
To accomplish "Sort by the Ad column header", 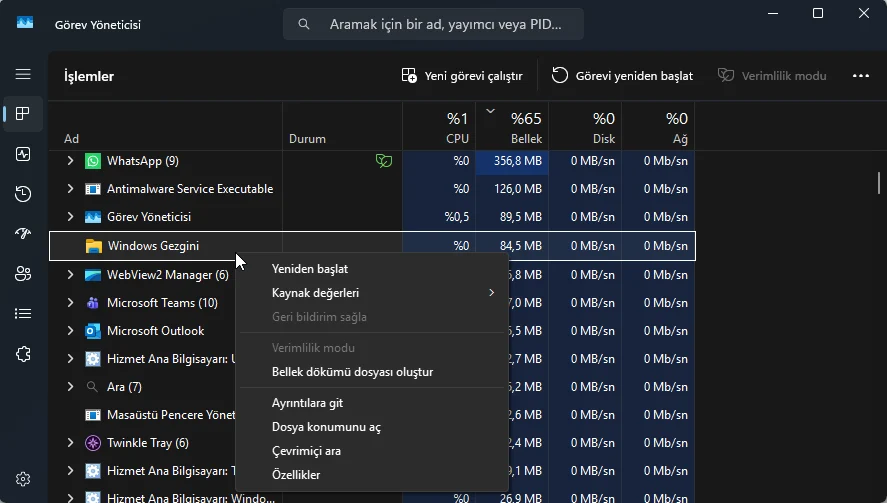I will tap(165, 126).
